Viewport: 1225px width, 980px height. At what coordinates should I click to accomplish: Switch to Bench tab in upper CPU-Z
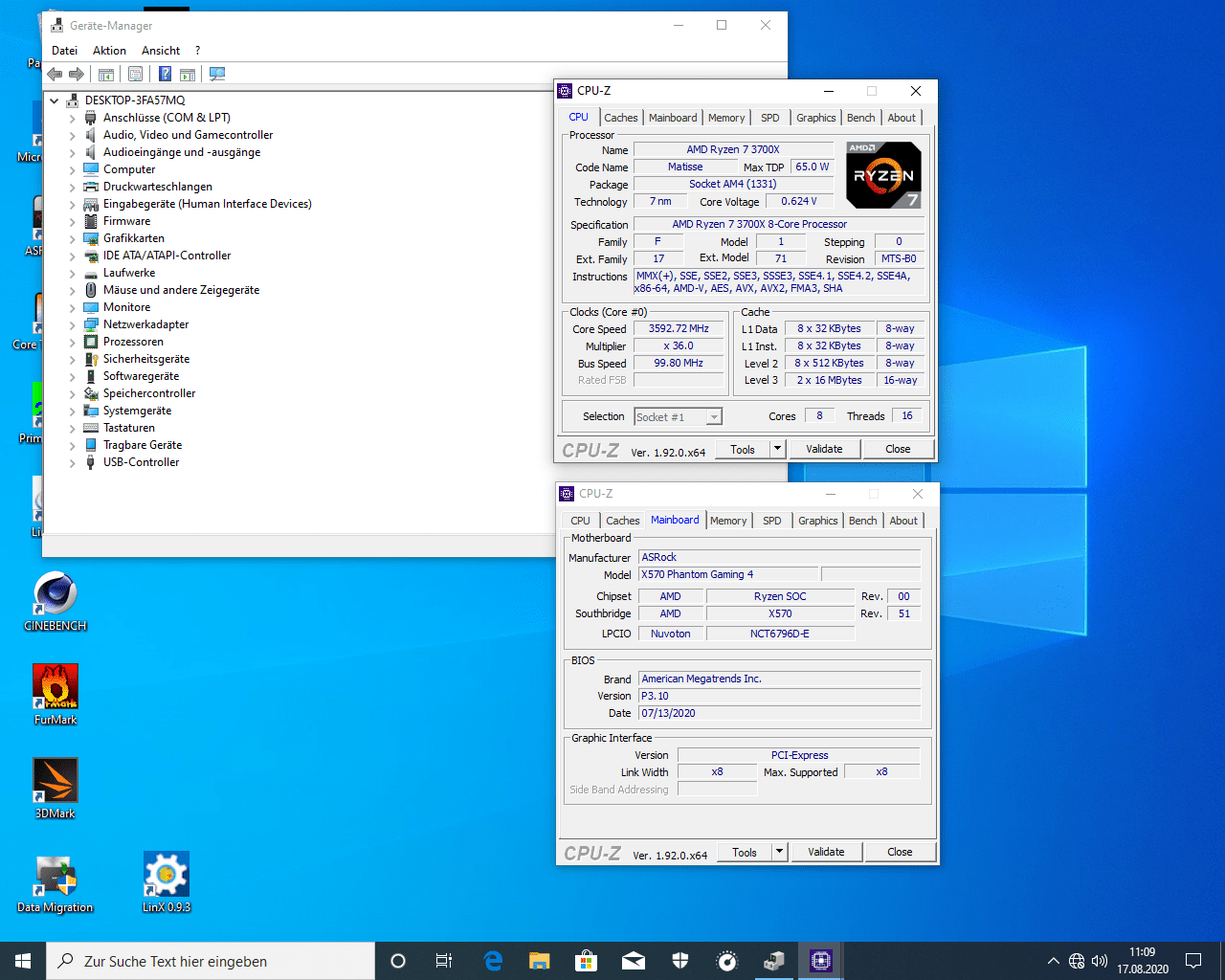(x=861, y=118)
